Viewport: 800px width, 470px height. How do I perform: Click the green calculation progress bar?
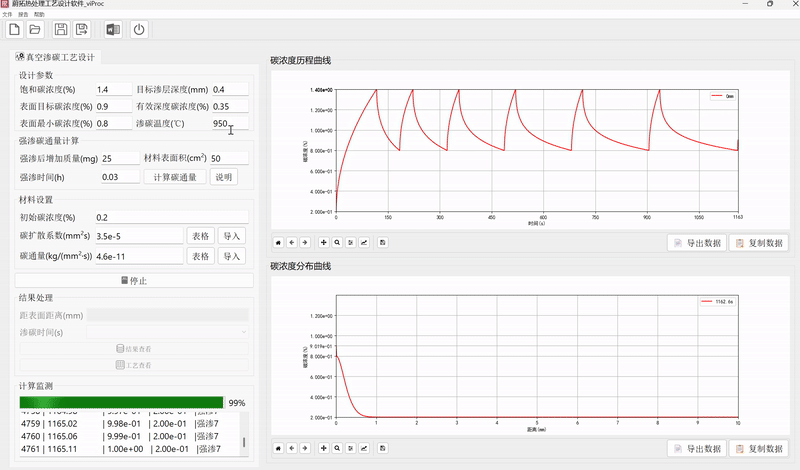(x=121, y=402)
